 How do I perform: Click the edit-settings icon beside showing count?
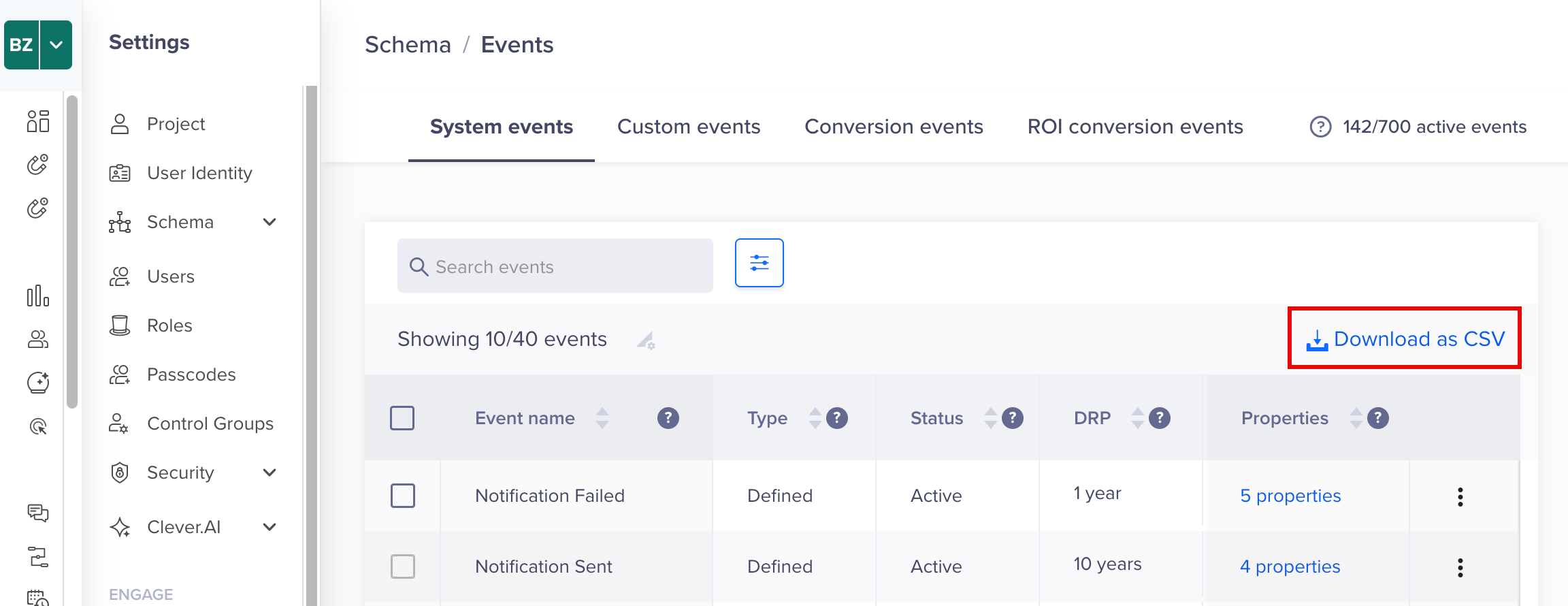[646, 340]
